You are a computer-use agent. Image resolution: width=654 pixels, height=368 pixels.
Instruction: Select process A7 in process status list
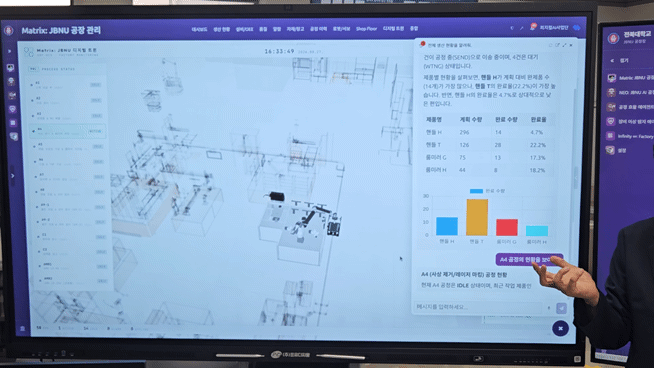pyautogui.click(x=70, y=176)
